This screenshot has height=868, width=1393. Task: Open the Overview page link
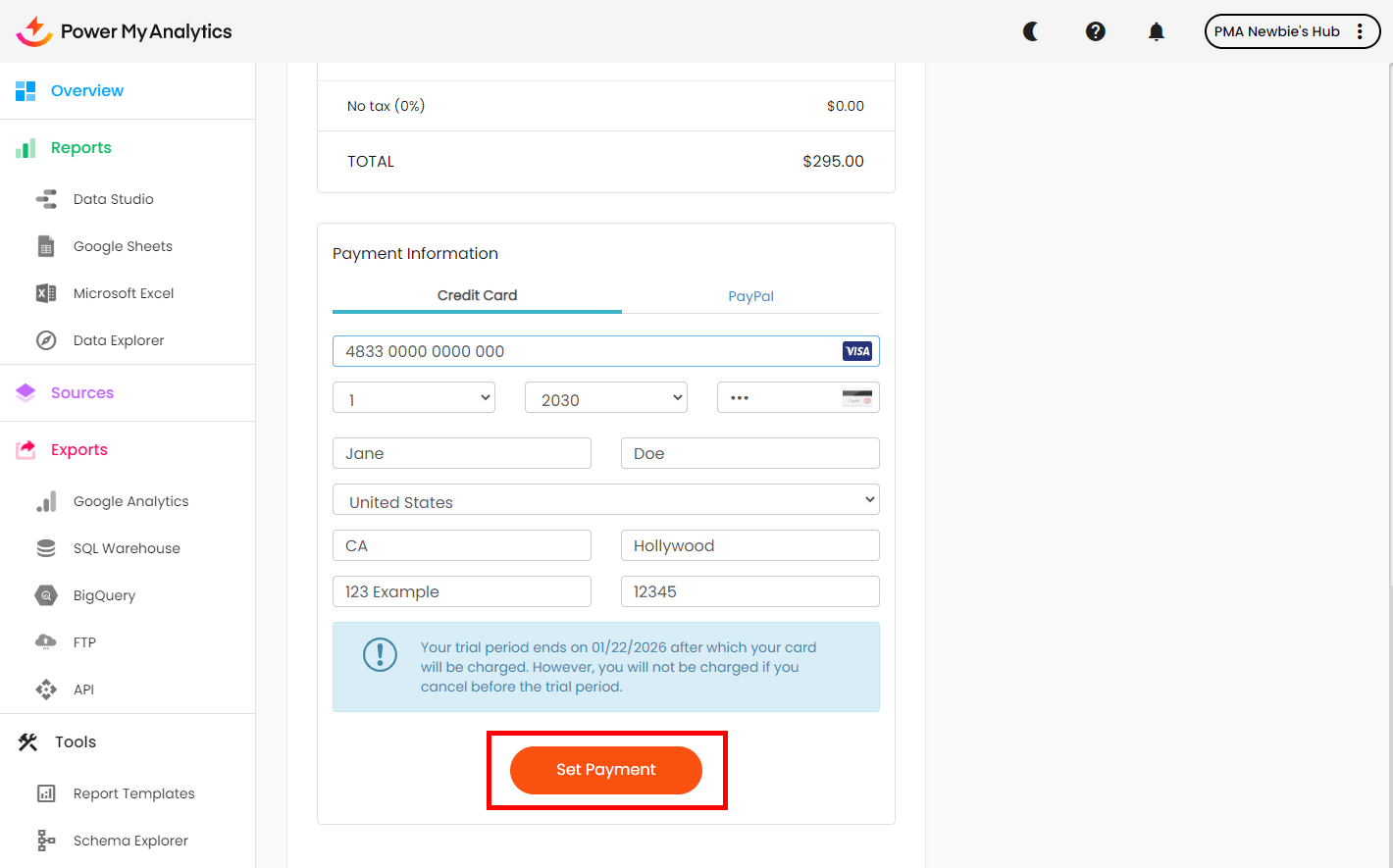coord(87,91)
